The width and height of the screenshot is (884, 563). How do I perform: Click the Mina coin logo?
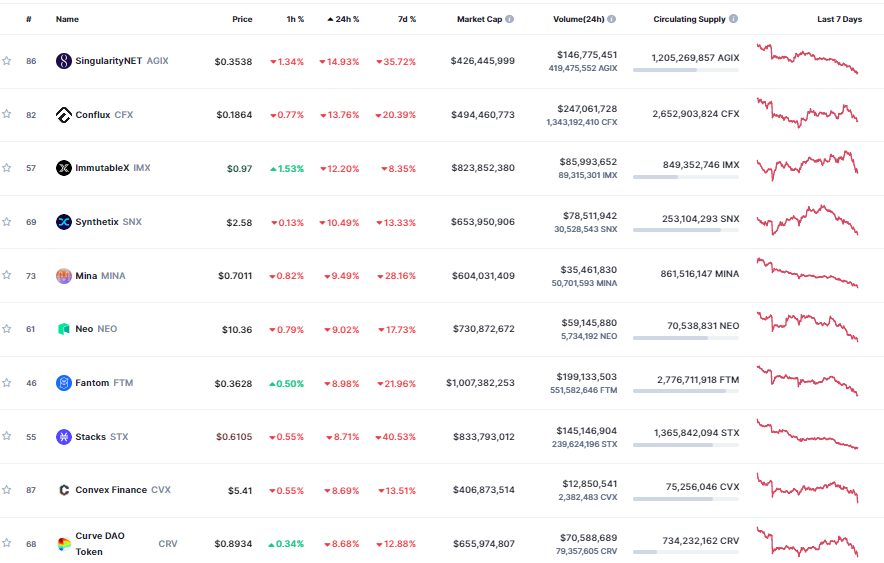[x=64, y=276]
